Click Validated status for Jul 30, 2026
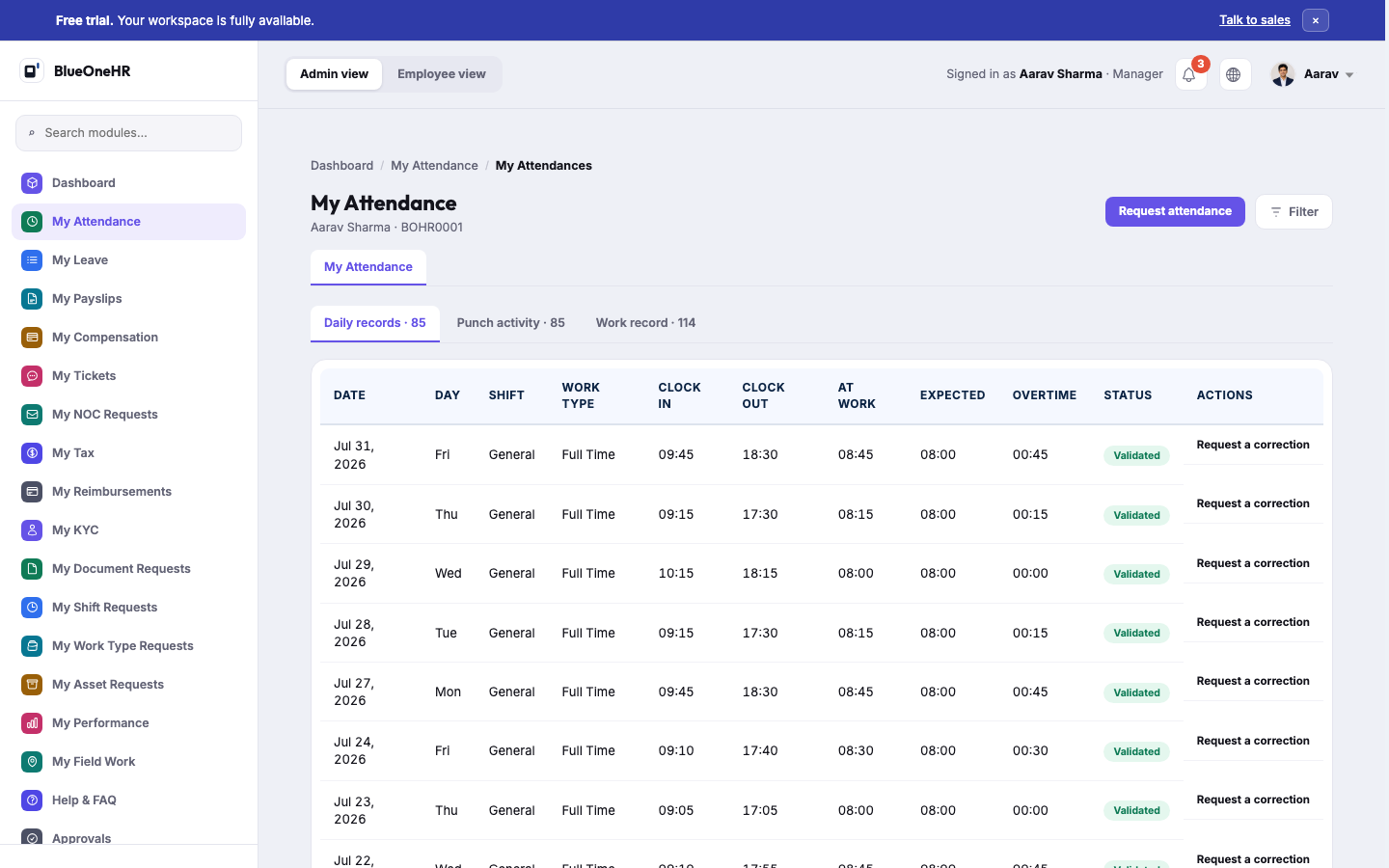 pos(1136,515)
